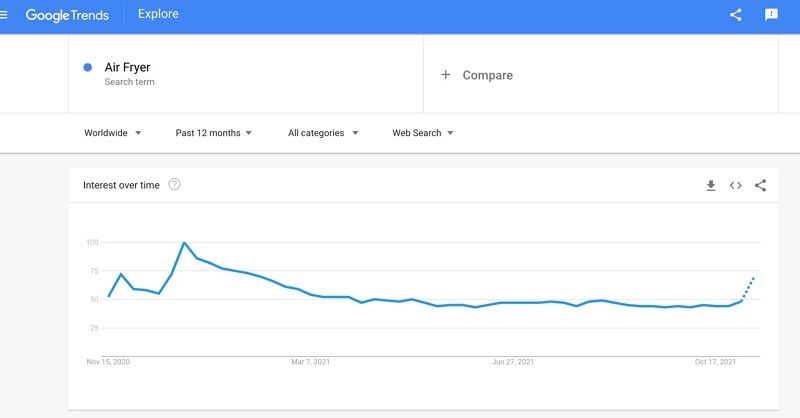Click the blue Air Fryer color dot
800x418 pixels.
[x=88, y=67]
